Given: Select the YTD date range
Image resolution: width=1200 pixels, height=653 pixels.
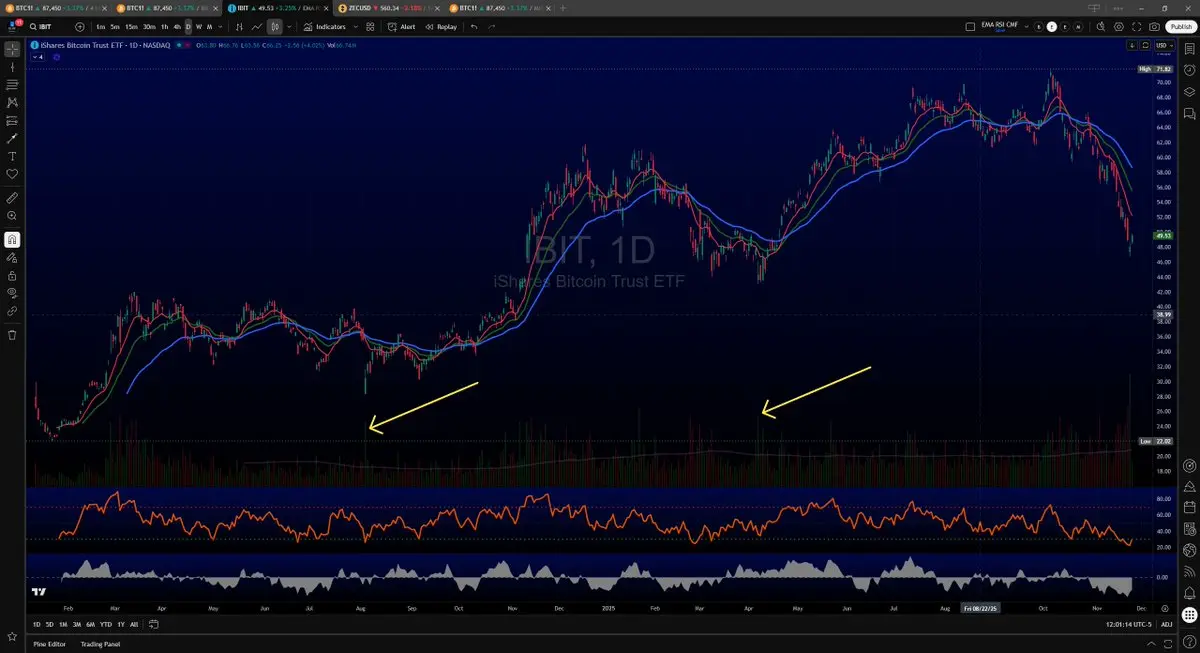Looking at the screenshot, I should click(106, 624).
